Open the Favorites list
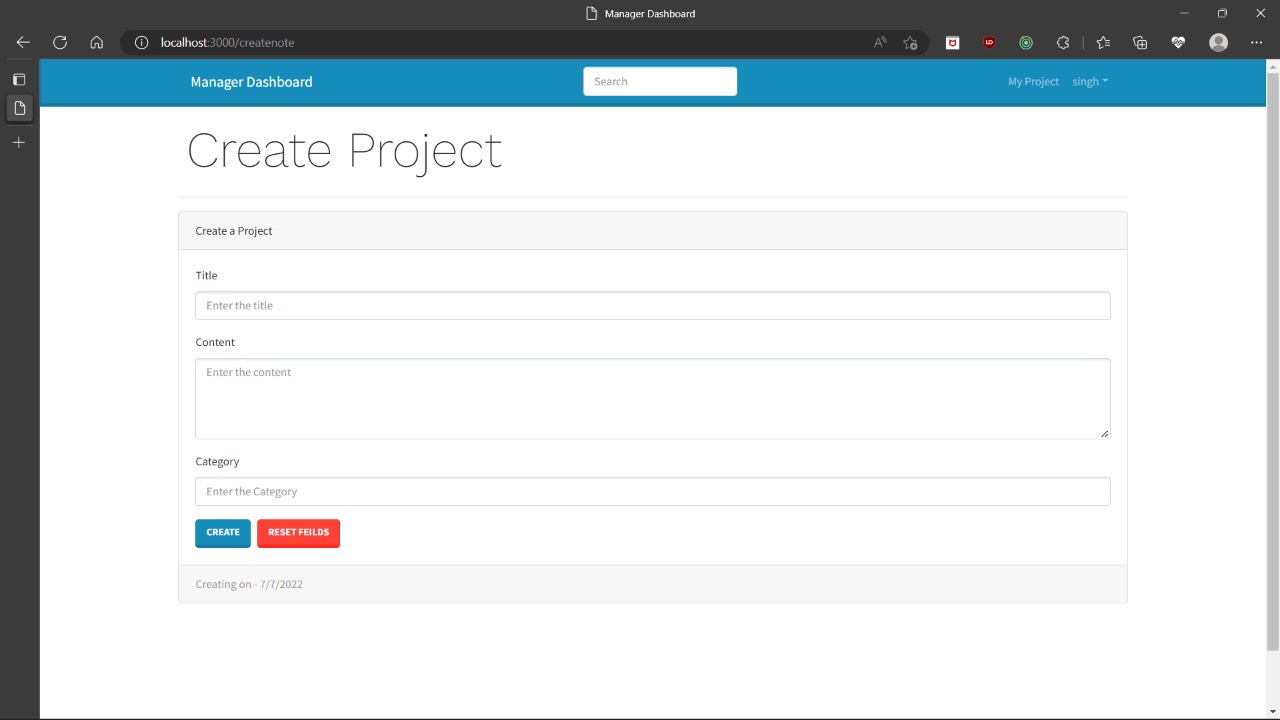1280x720 pixels. pyautogui.click(x=1103, y=42)
